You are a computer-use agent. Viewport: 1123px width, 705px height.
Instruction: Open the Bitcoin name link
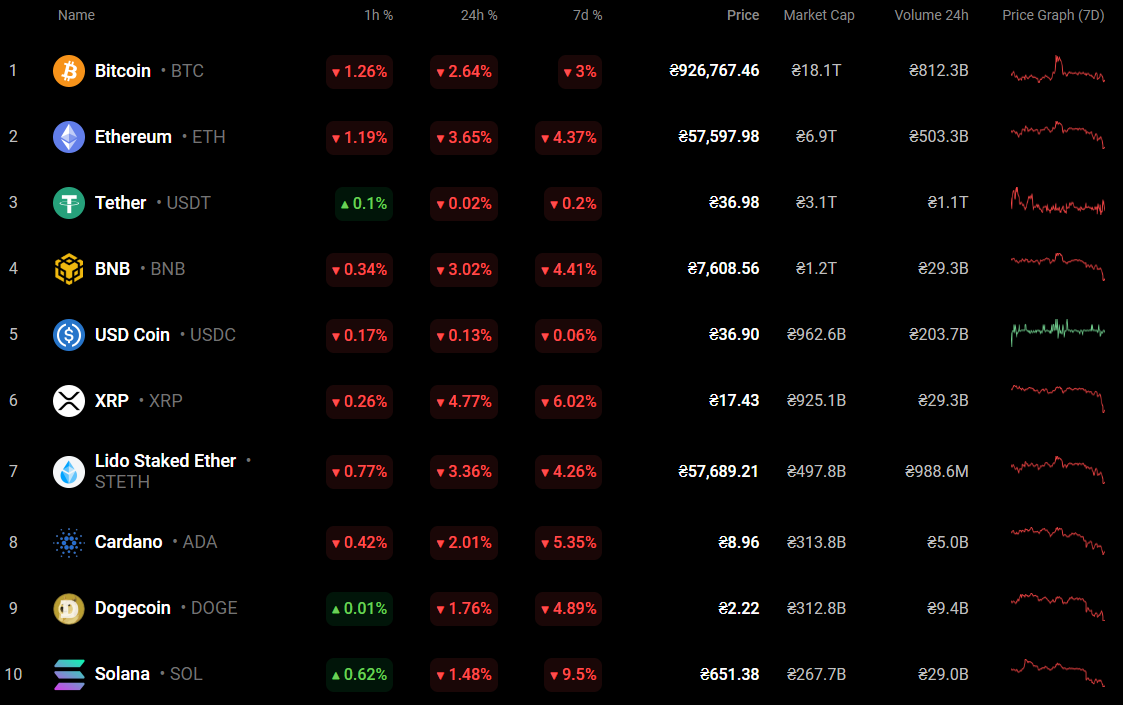pos(123,71)
